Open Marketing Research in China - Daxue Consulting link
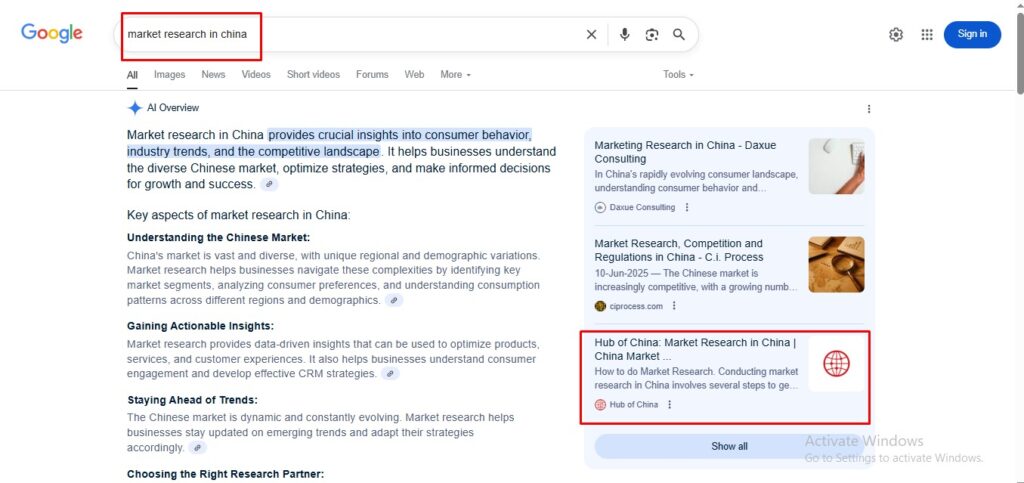This screenshot has width=1024, height=483. click(x=685, y=151)
